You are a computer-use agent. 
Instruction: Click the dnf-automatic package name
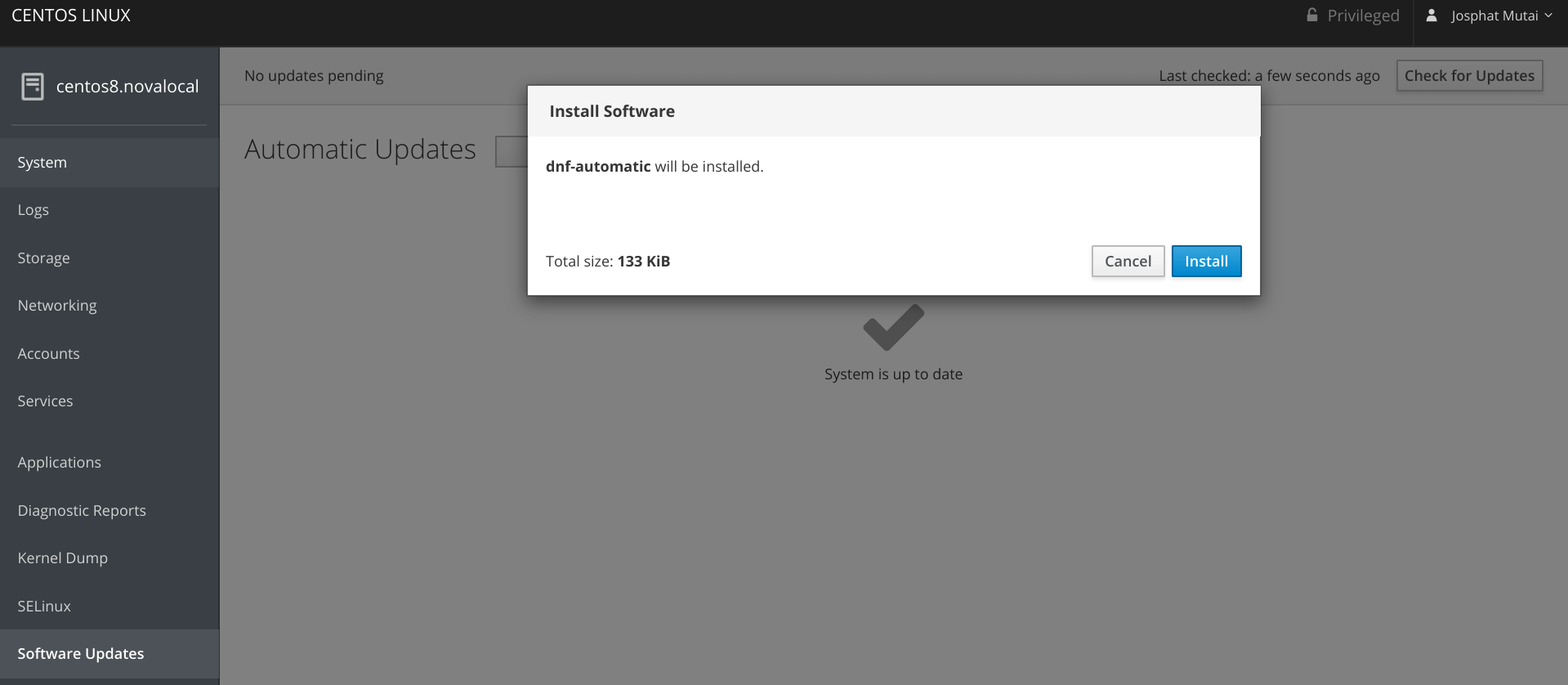[598, 166]
